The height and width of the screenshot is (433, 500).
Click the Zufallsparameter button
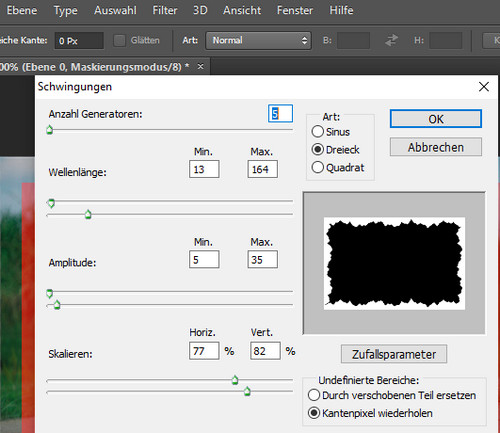tap(394, 354)
